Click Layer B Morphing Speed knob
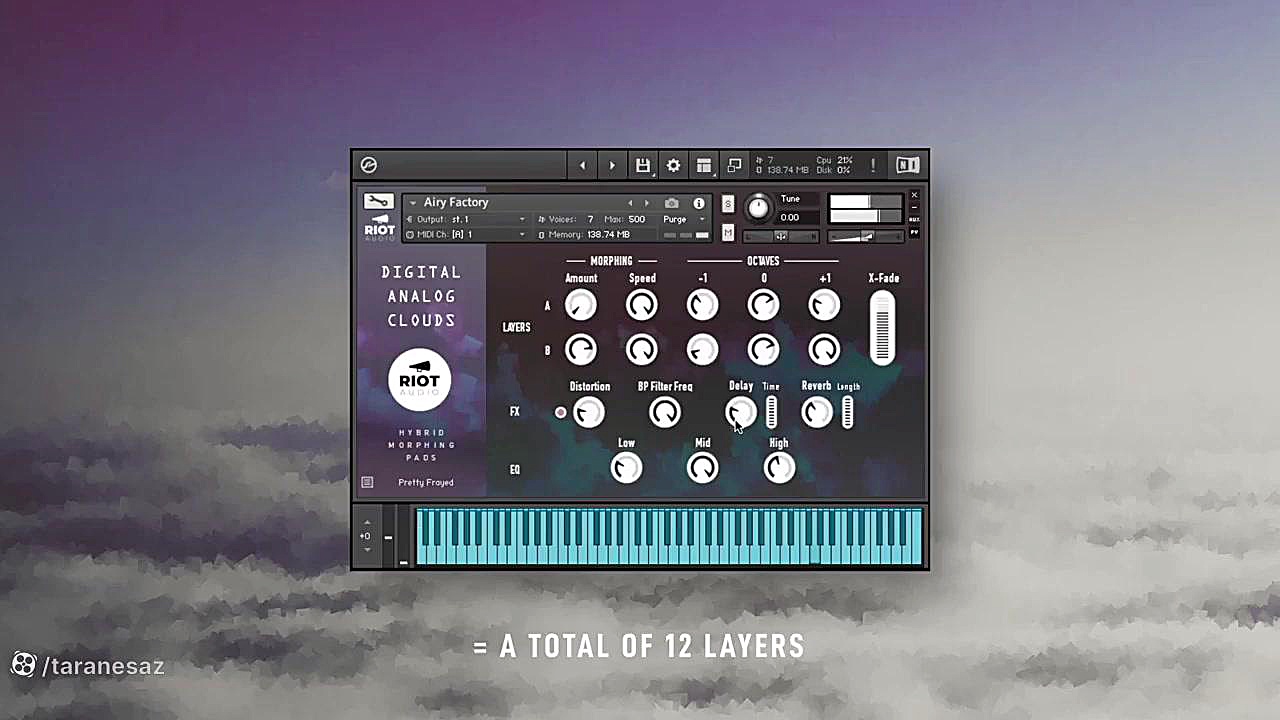The image size is (1280, 720). pyautogui.click(x=642, y=349)
